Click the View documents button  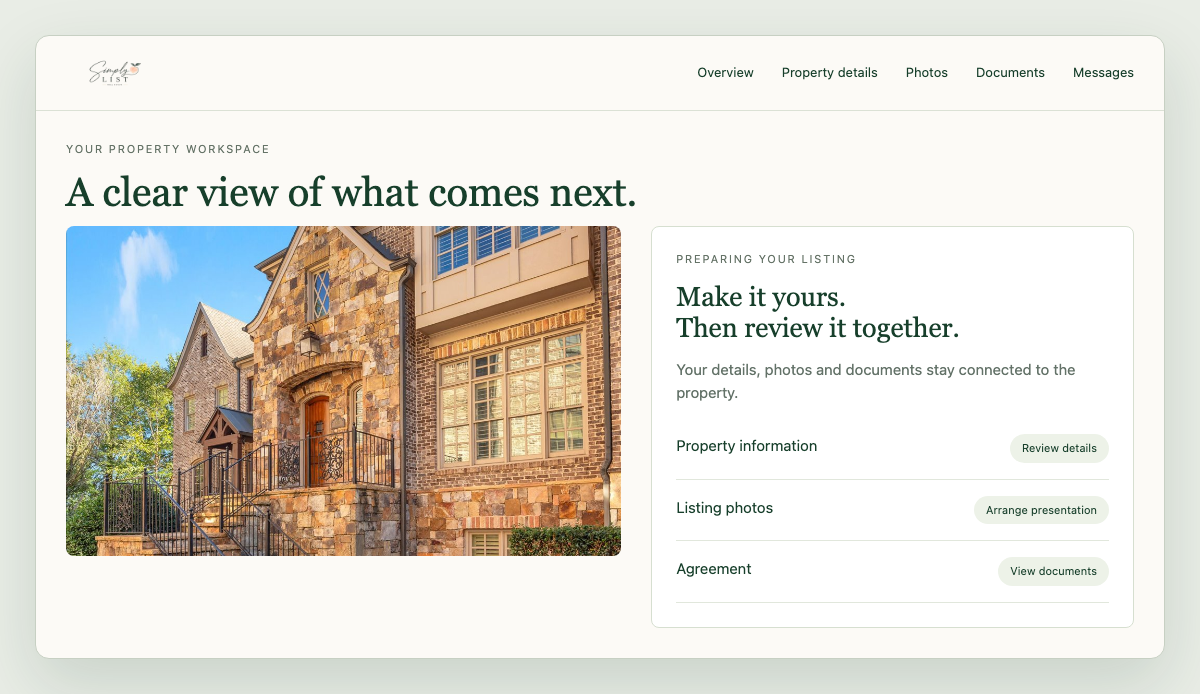1053,572
